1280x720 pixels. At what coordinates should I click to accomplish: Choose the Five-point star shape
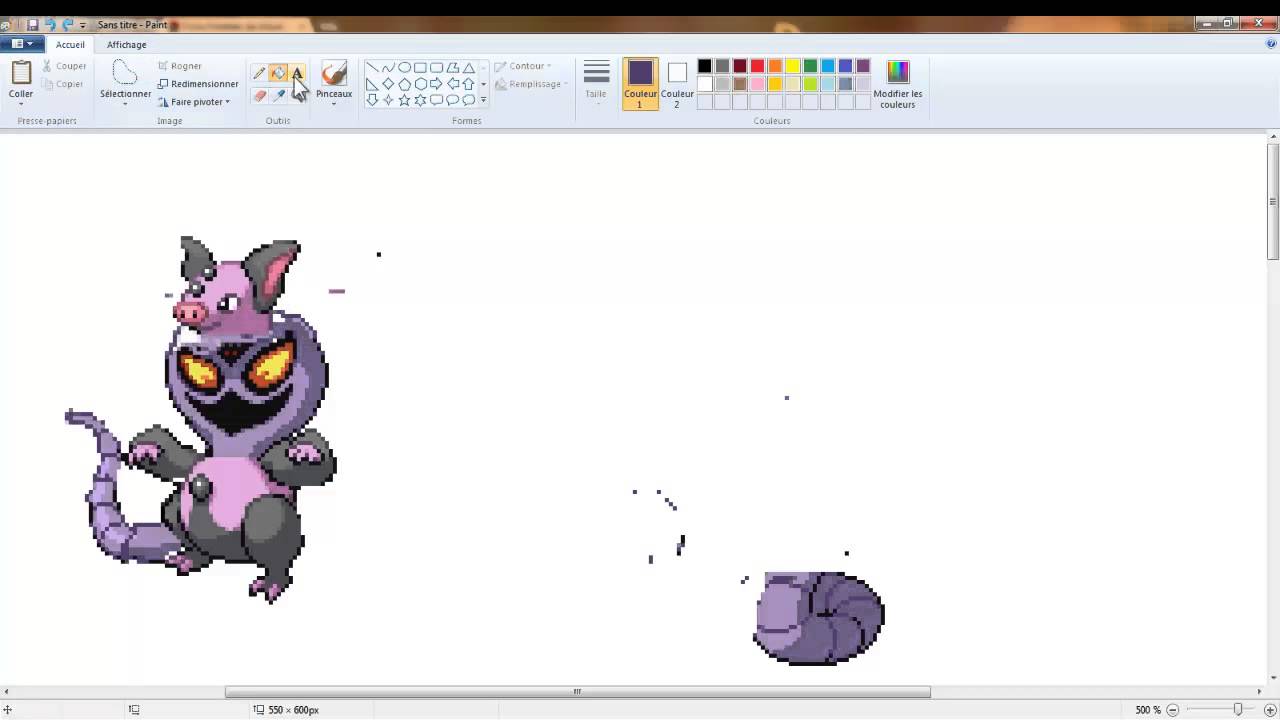click(x=404, y=100)
